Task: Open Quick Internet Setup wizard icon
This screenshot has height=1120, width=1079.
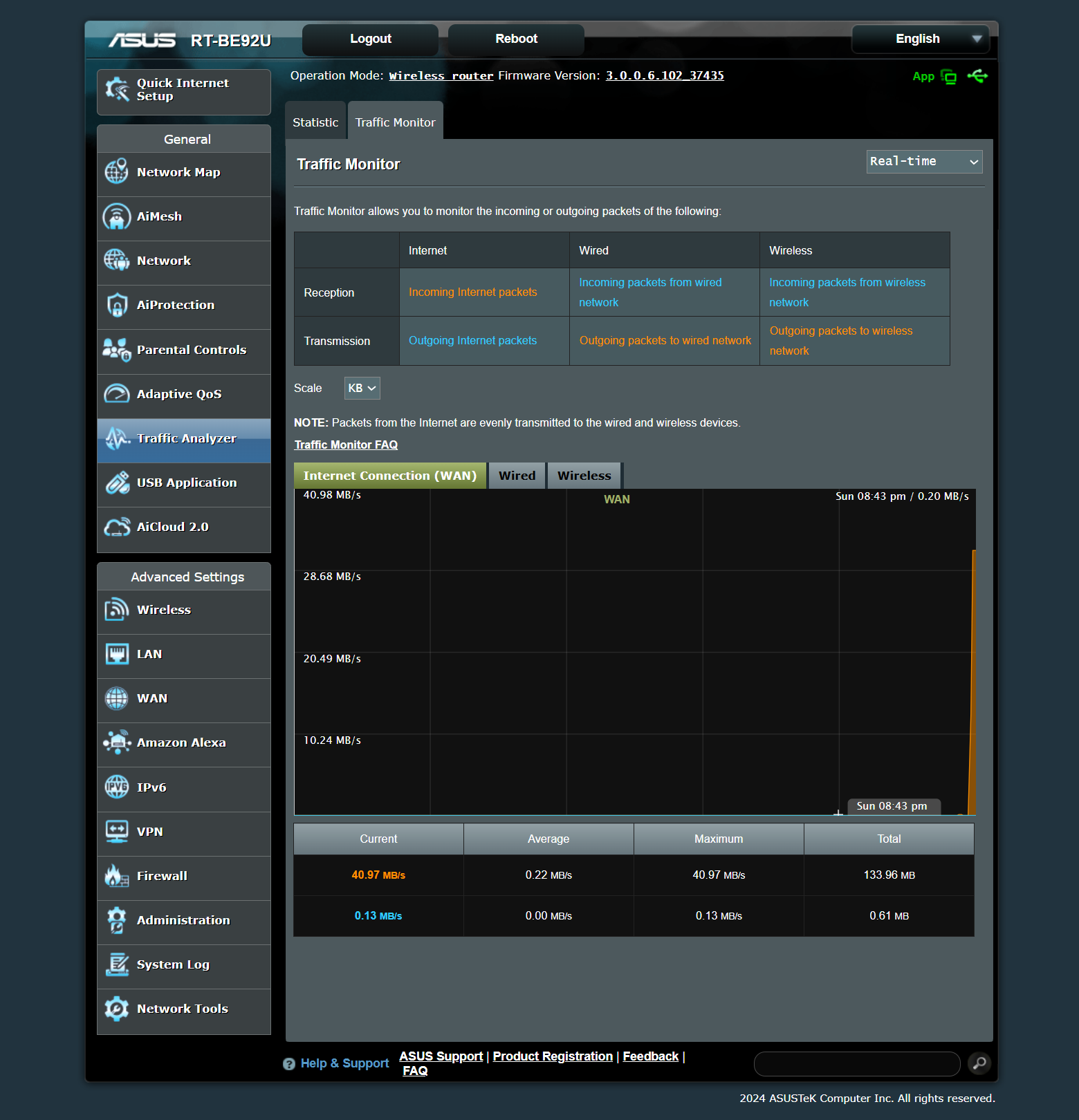Action: click(117, 90)
